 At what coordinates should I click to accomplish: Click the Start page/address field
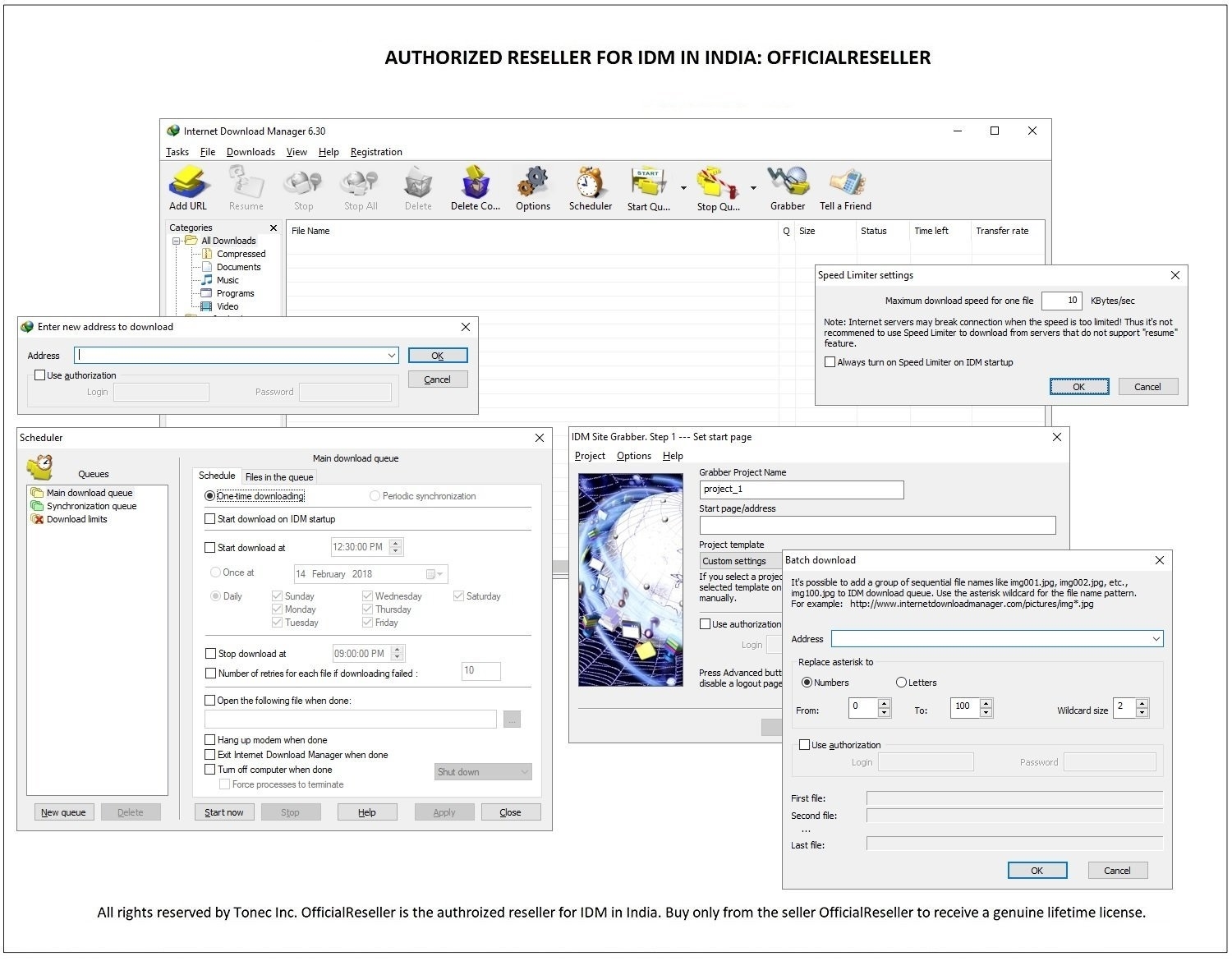877,526
